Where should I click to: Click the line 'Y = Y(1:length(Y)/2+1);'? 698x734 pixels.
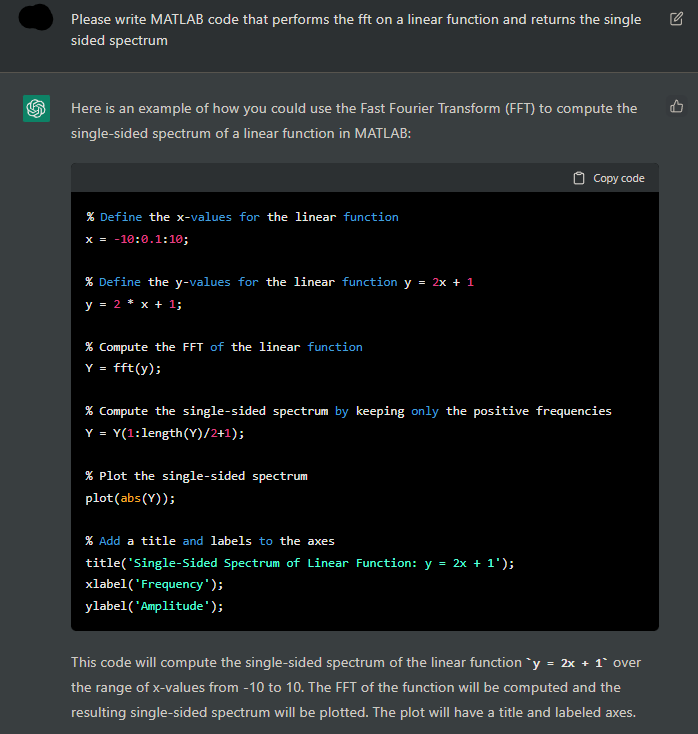(165, 433)
